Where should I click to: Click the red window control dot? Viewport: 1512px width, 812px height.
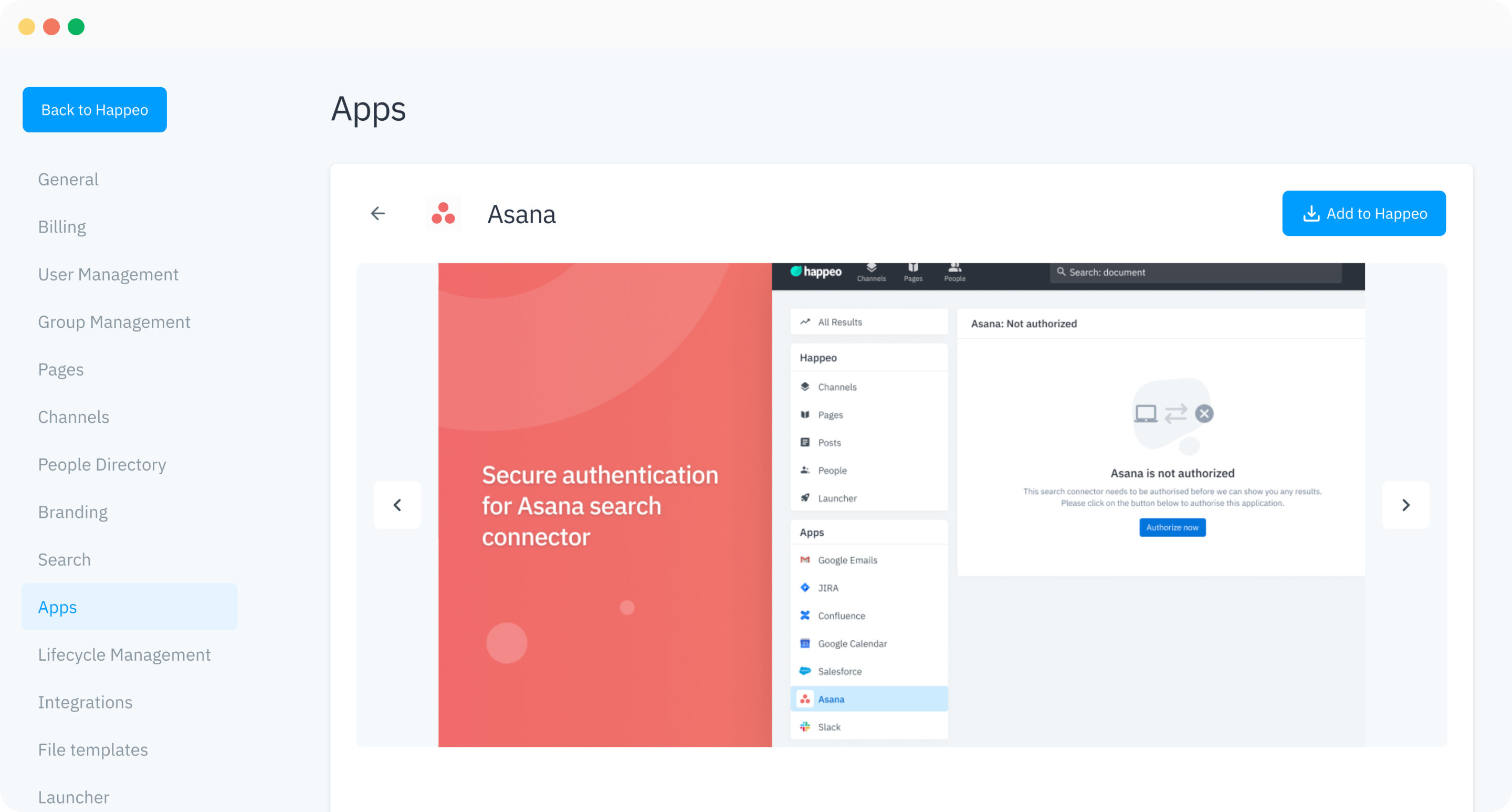(51, 27)
